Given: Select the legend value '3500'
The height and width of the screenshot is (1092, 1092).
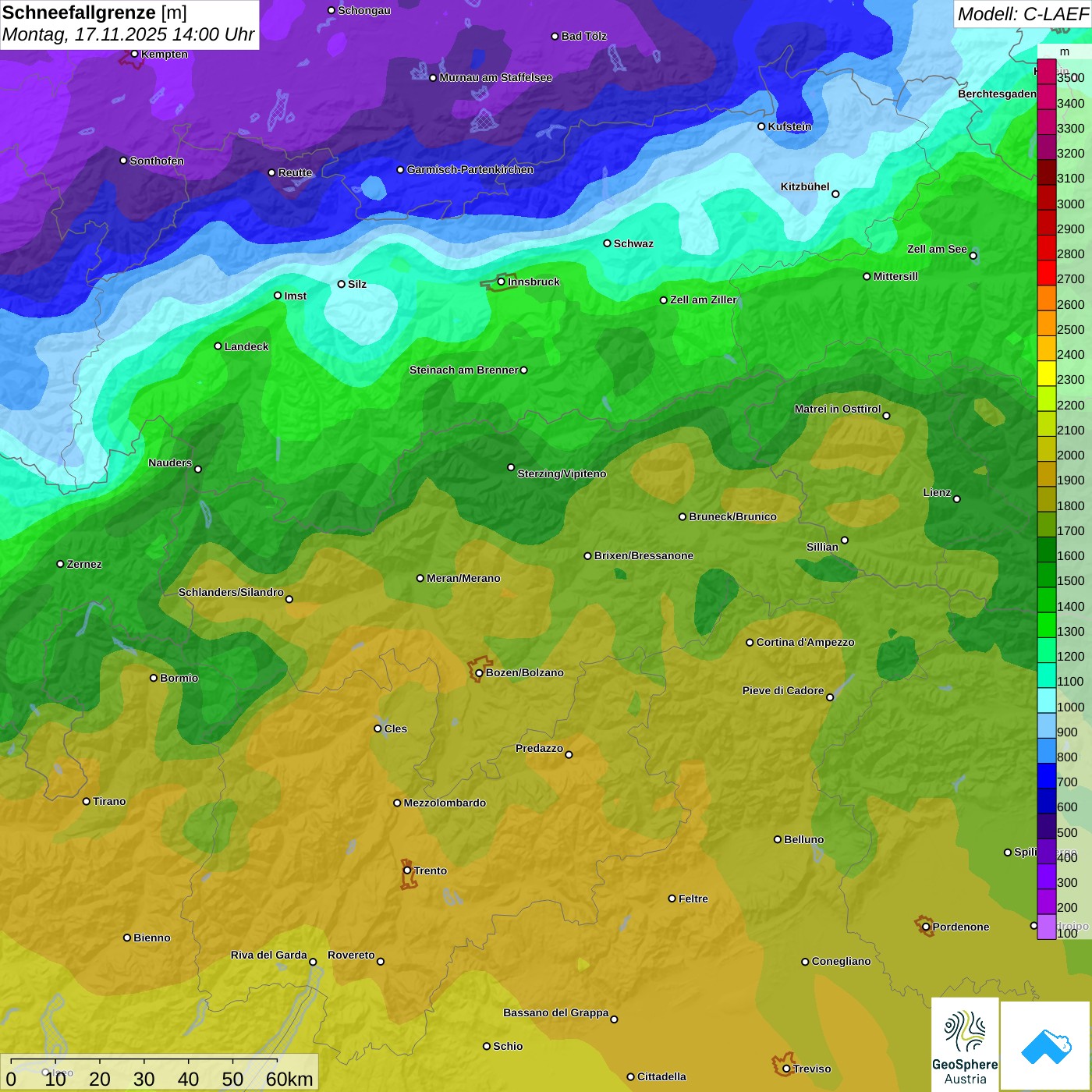Looking at the screenshot, I should click(x=1071, y=78).
